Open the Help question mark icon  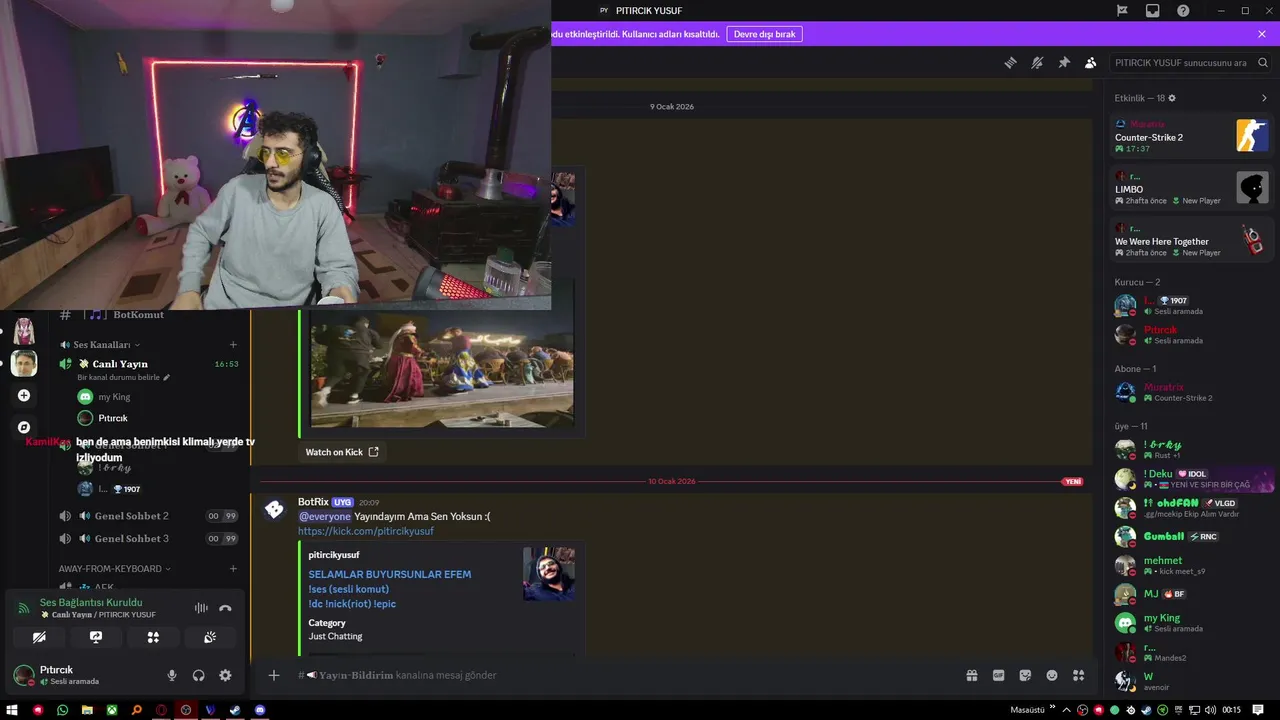click(1183, 10)
